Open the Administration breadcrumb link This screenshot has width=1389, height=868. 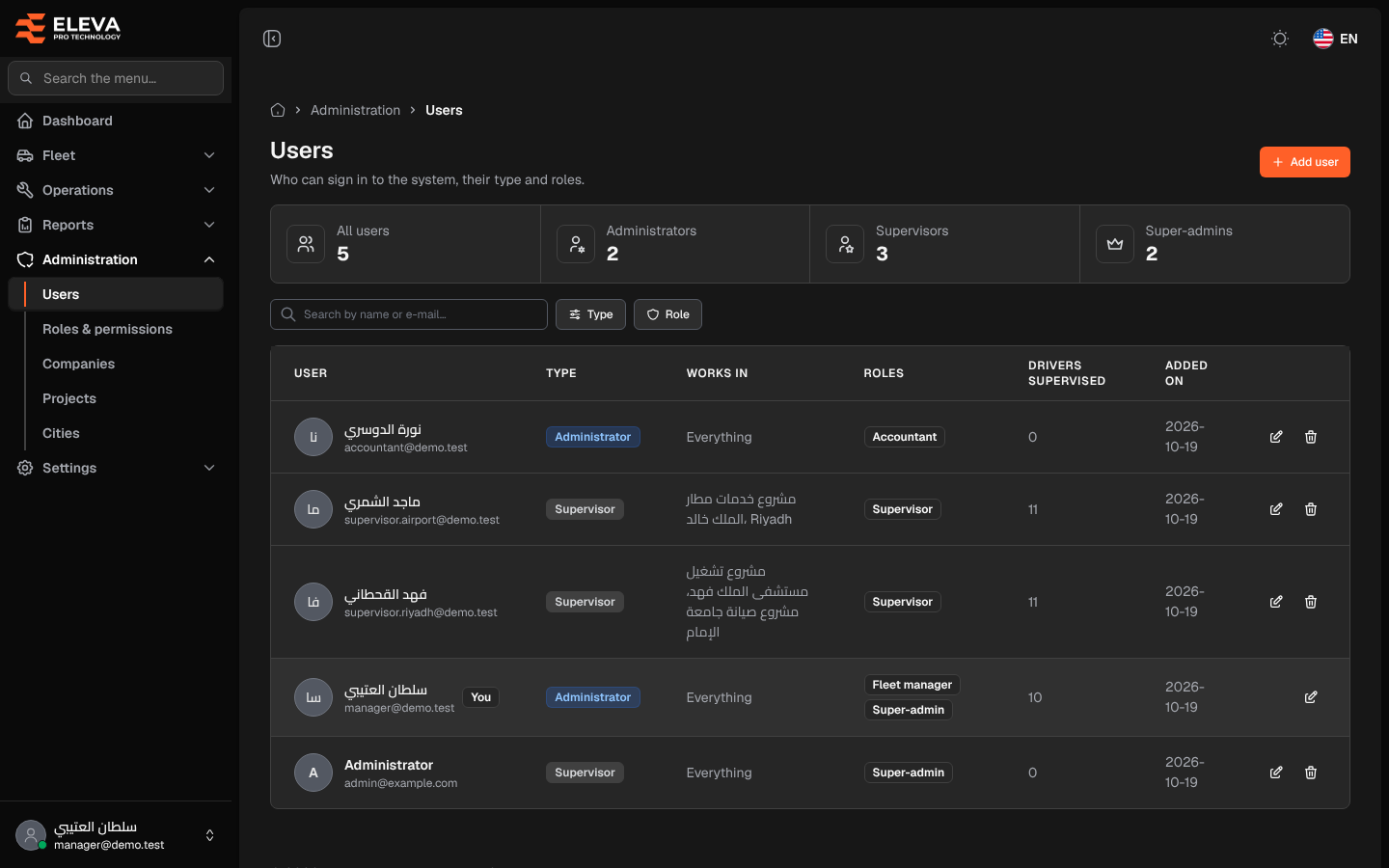(355, 110)
